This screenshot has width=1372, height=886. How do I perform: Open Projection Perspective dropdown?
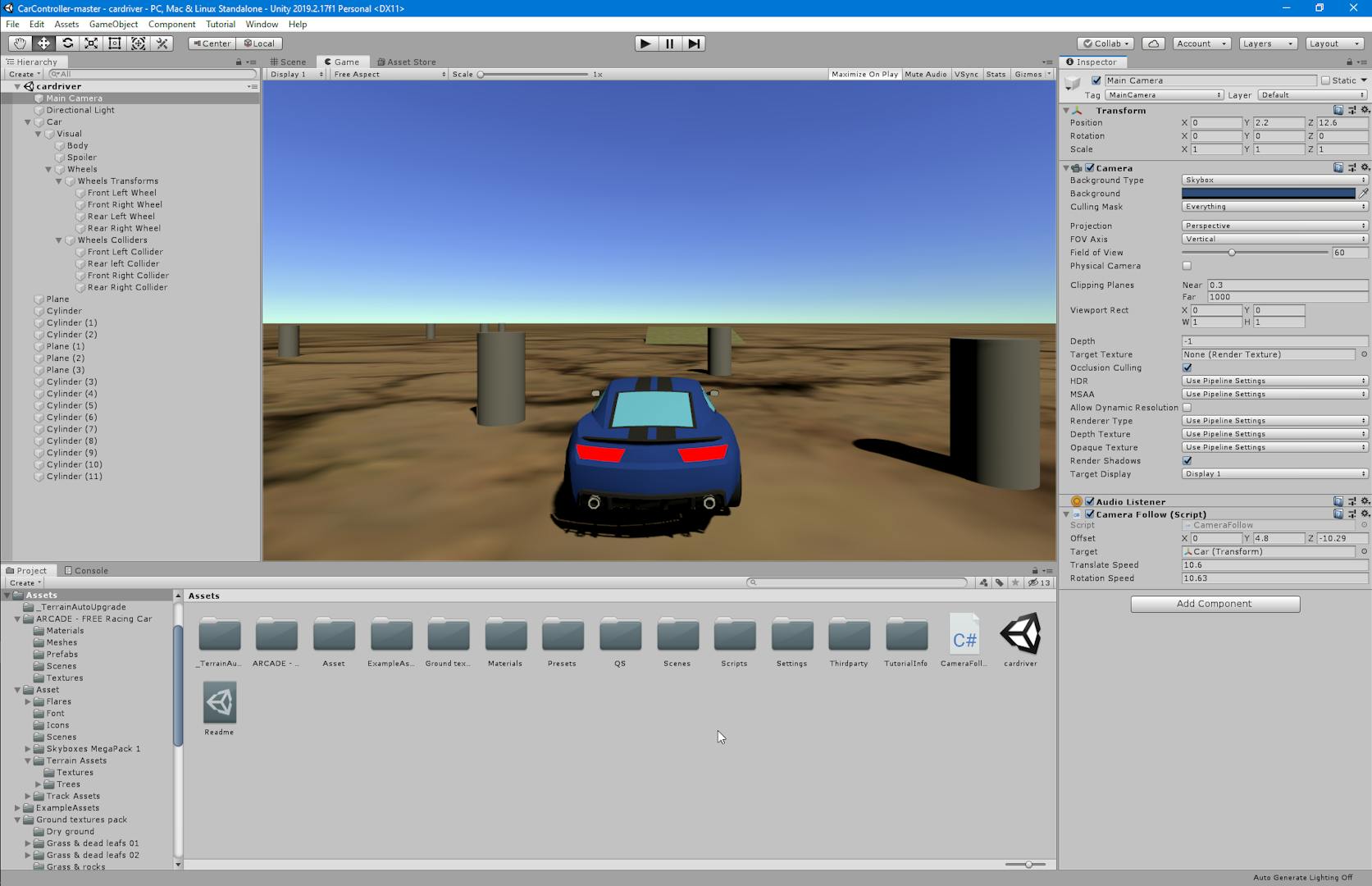[x=1274, y=226]
